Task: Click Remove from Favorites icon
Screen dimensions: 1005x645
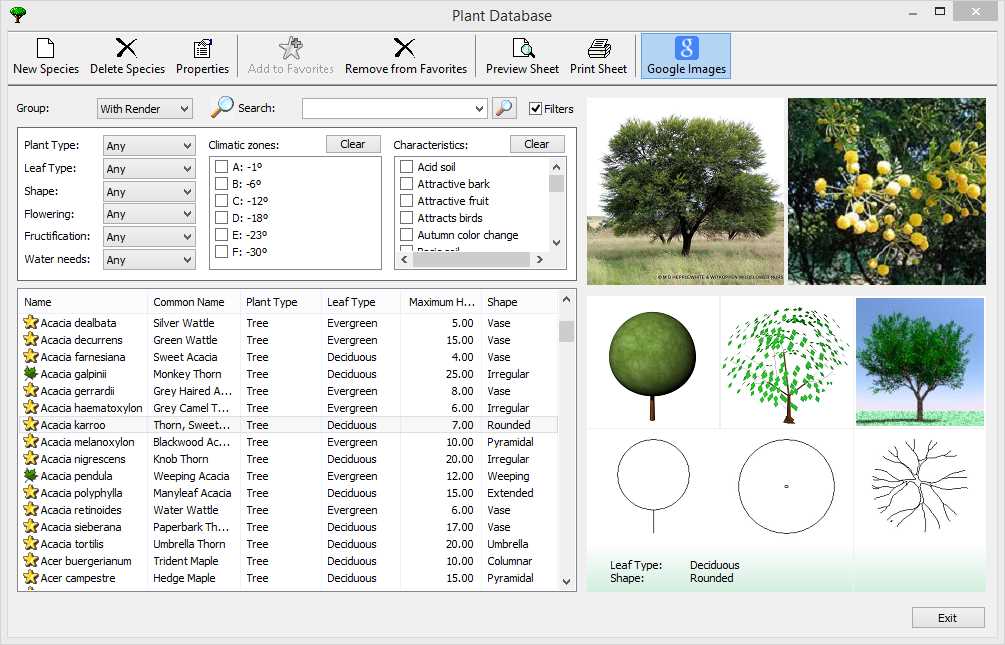Action: 405,56
